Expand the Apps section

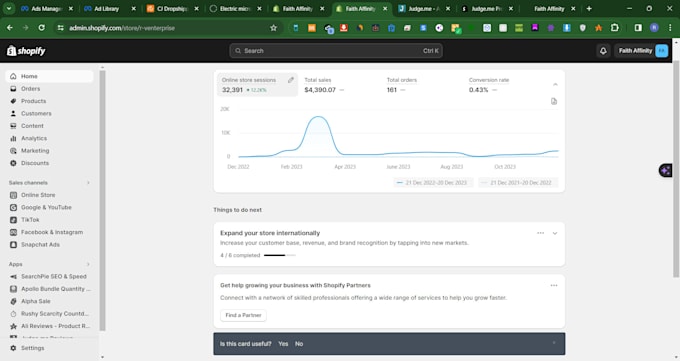pos(88,264)
